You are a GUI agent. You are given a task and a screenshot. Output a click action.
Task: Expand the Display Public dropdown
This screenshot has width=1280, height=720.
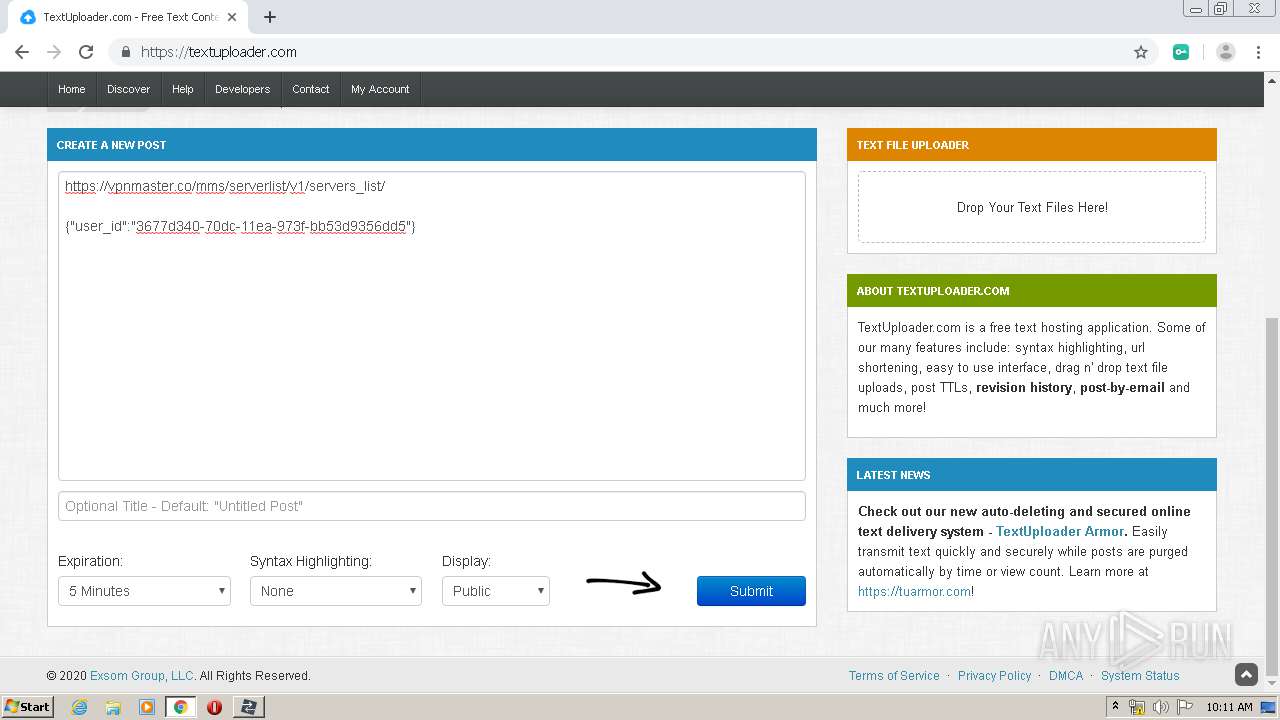coord(496,591)
